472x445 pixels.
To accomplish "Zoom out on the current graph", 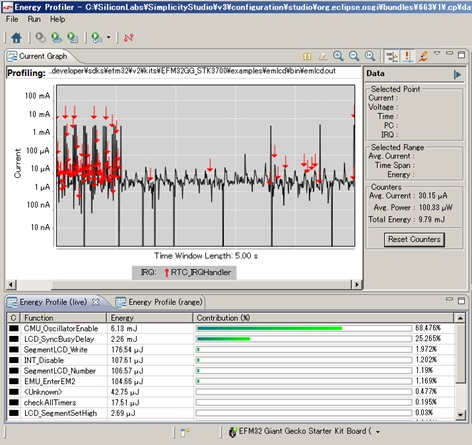I will coord(354,56).
